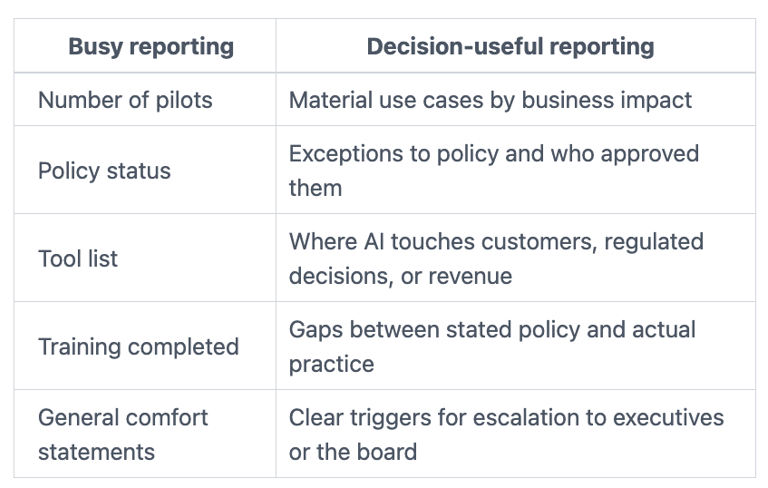
Task: Click the word 'statements' in last row
Action: 96,452
